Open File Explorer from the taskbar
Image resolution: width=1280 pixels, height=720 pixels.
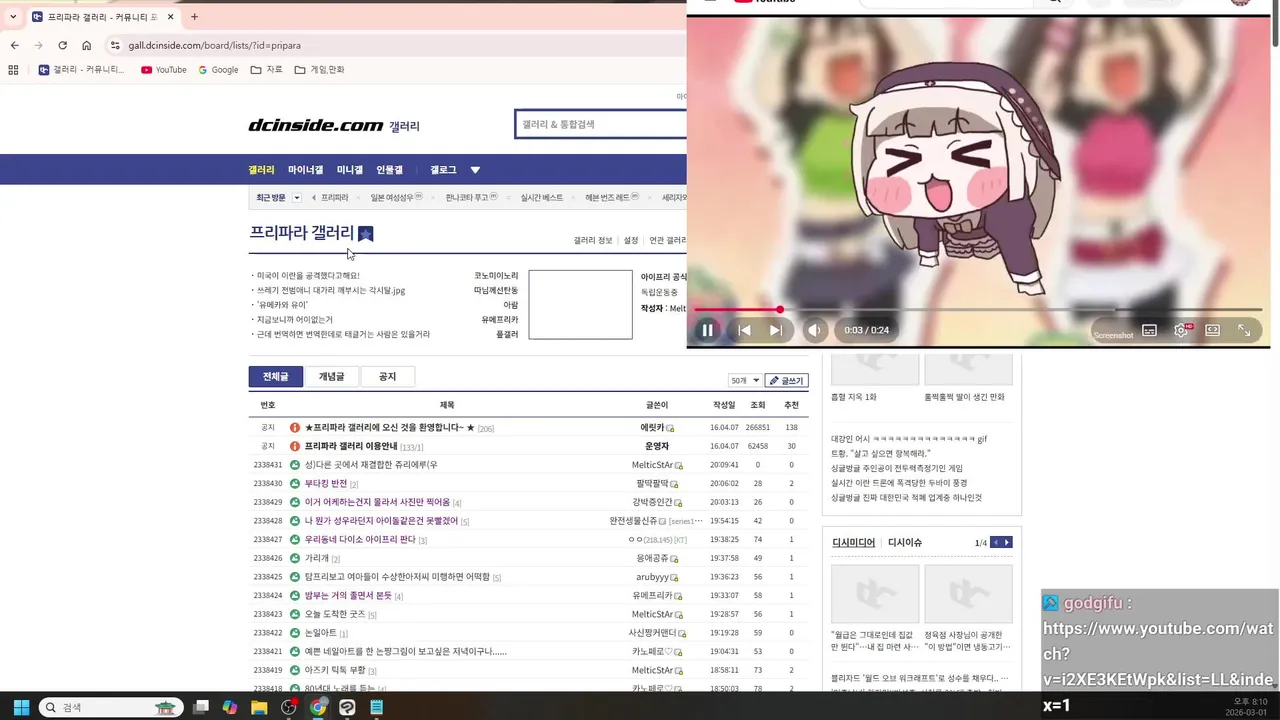259,707
